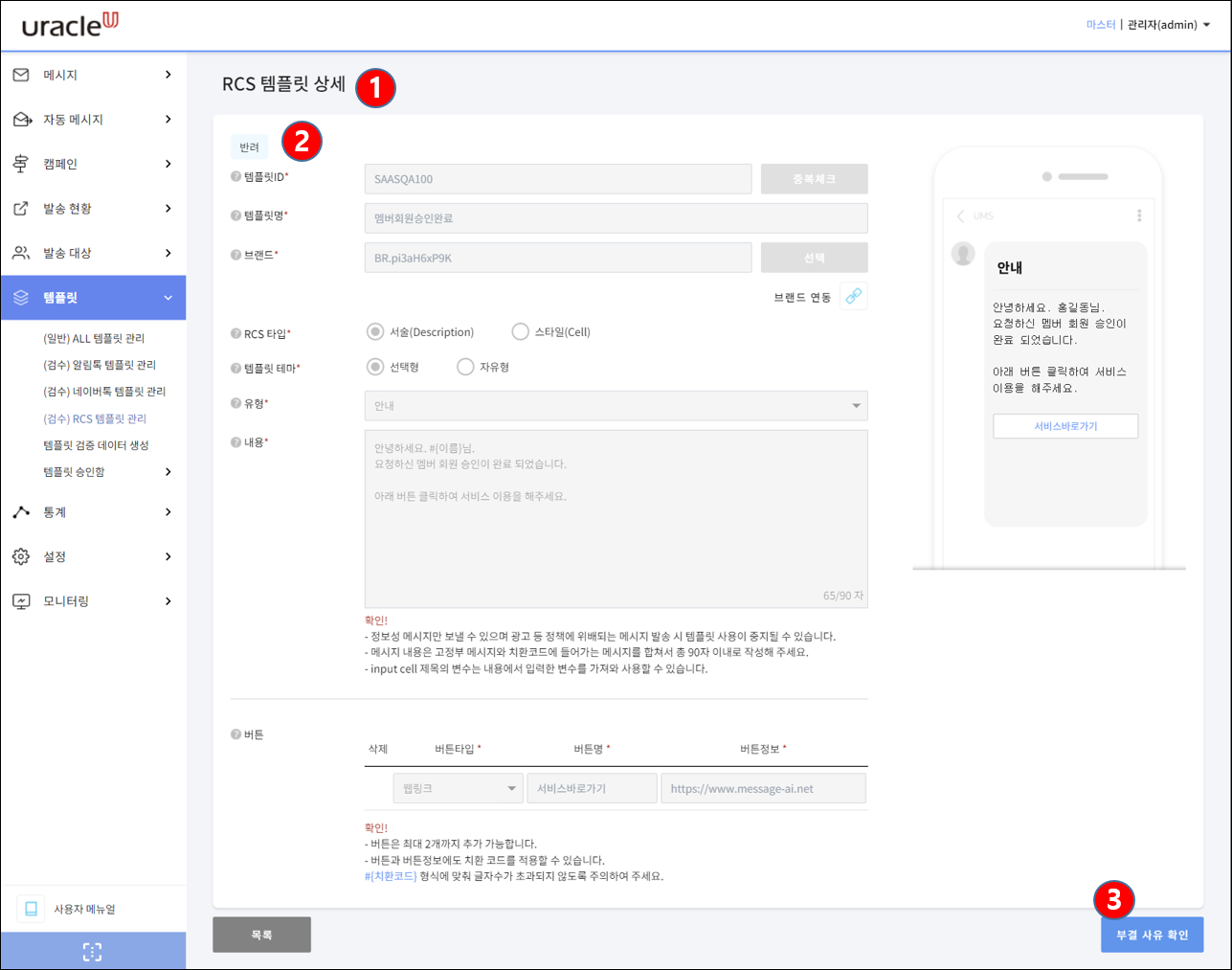Click the 메시지 envelope icon
The width and height of the screenshot is (1232, 970).
[x=21, y=75]
